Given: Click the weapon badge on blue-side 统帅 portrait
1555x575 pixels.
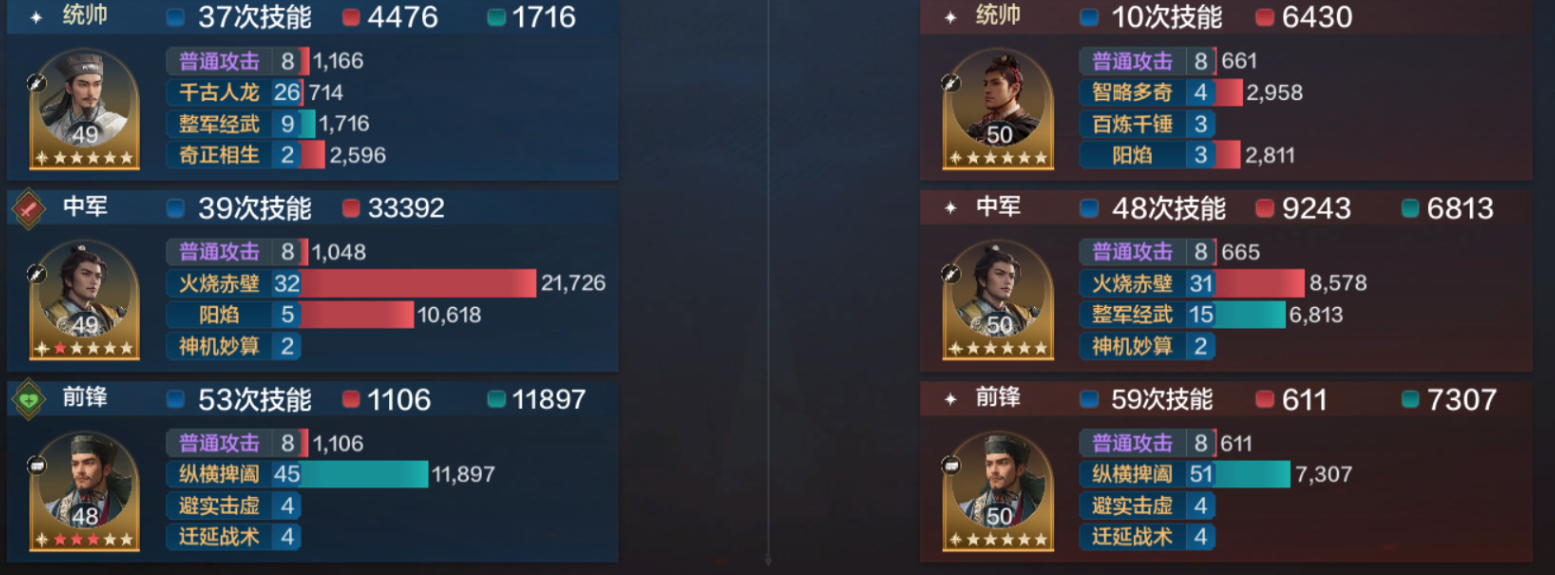Looking at the screenshot, I should pos(37,83).
